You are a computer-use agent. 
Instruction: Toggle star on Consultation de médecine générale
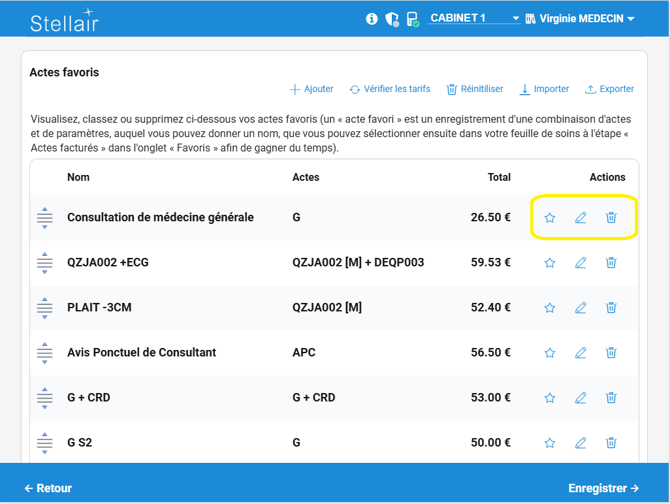(549, 218)
